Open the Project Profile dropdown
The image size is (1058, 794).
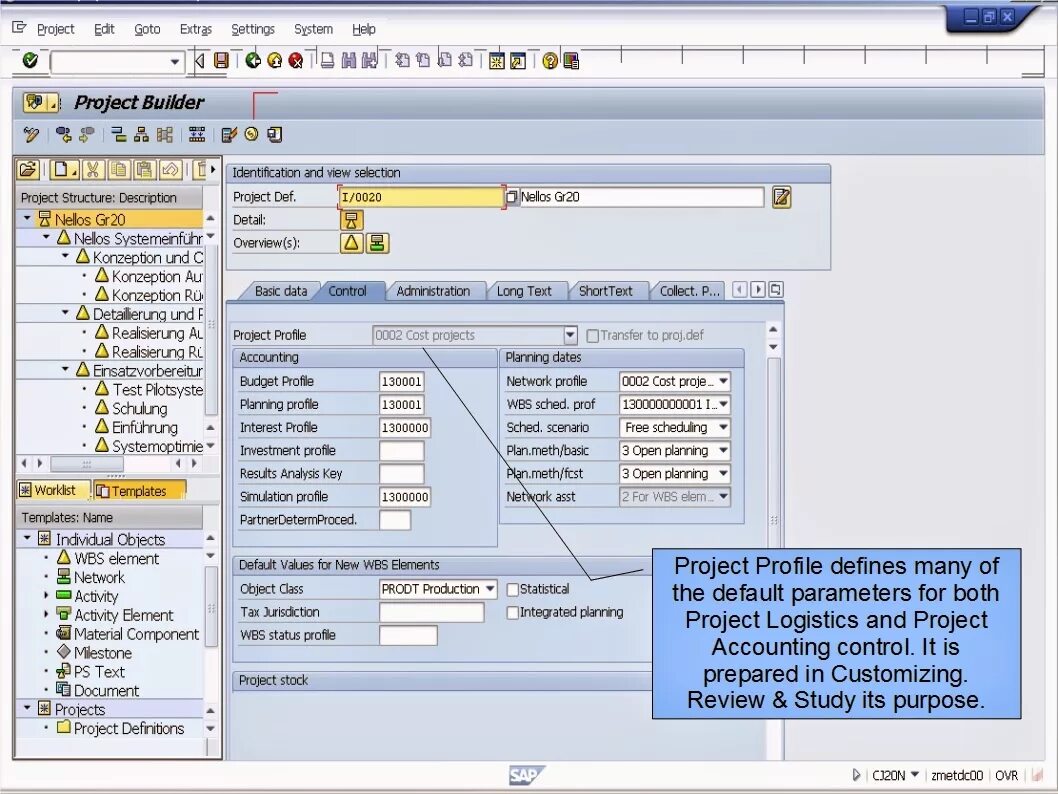click(570, 335)
